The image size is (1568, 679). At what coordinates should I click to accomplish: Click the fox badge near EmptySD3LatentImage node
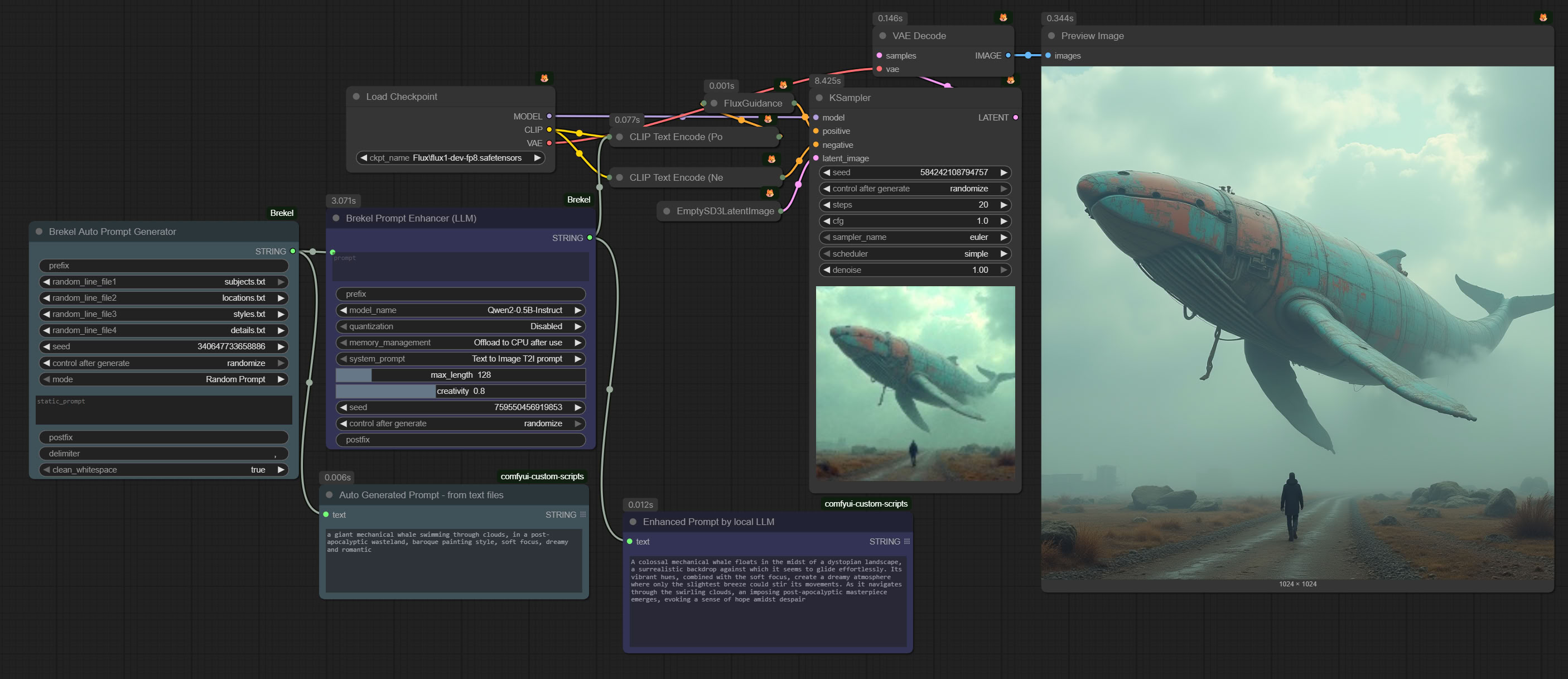[770, 193]
